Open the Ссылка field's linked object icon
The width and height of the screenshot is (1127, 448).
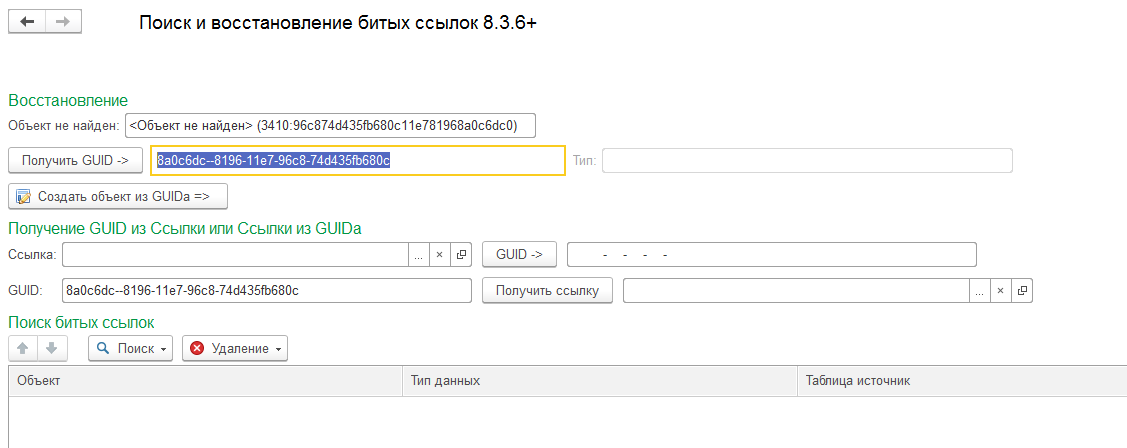point(461,255)
